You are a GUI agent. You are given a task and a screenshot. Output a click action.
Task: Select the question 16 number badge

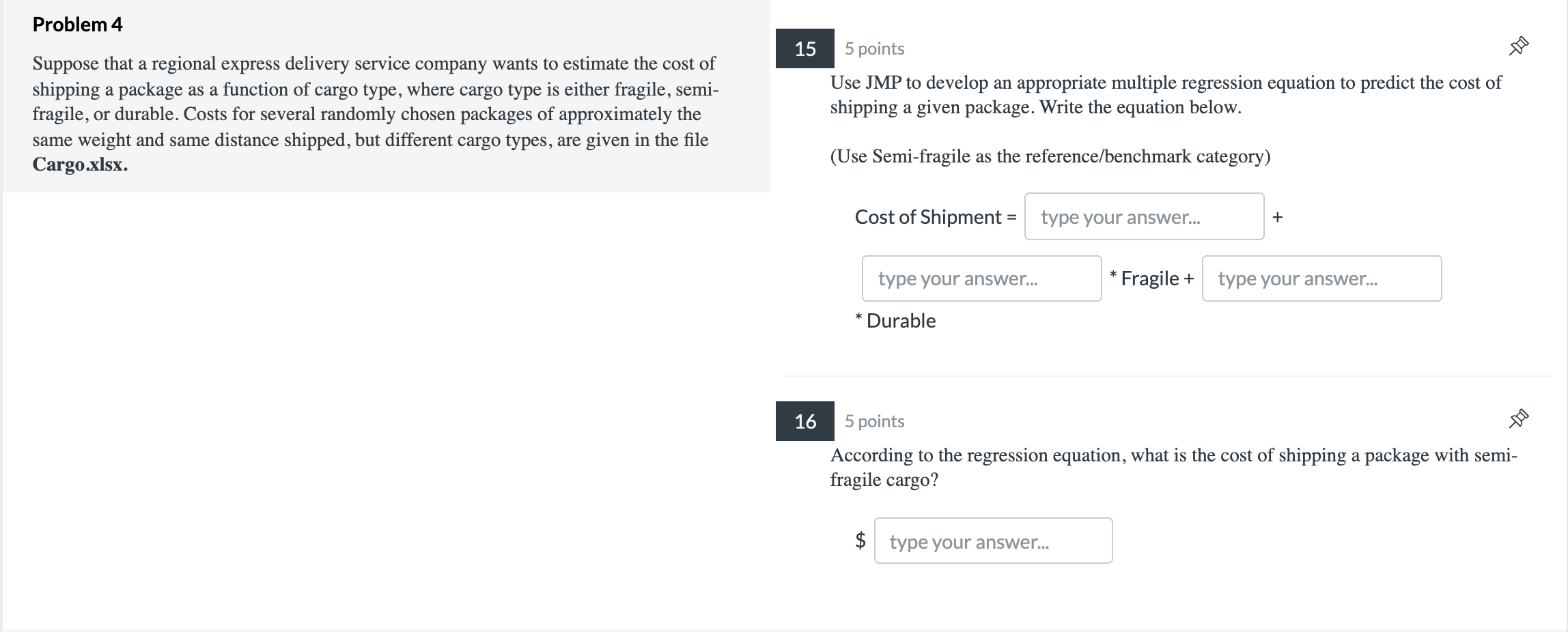(x=804, y=421)
